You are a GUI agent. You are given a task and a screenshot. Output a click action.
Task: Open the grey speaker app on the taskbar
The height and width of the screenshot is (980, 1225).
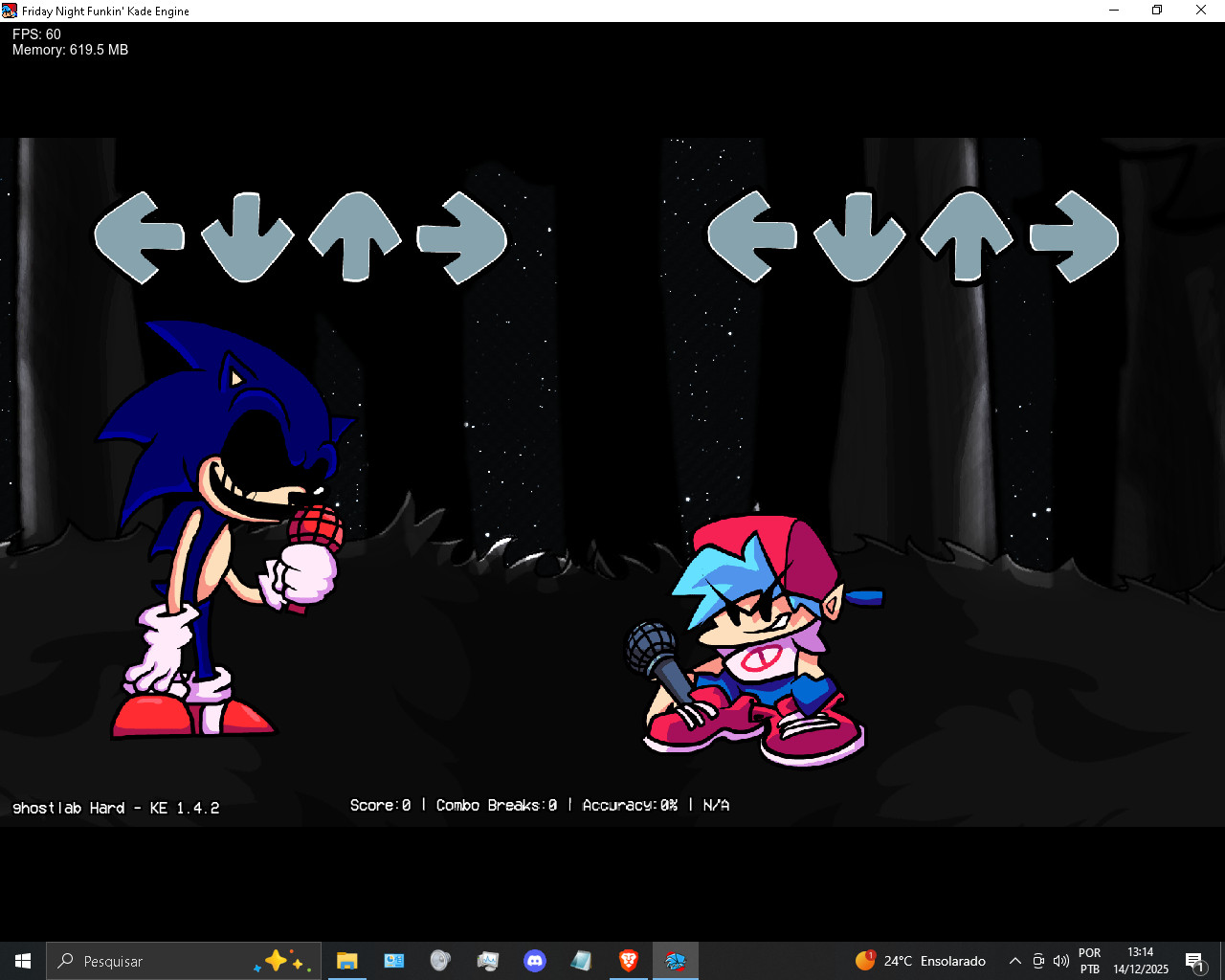440,961
